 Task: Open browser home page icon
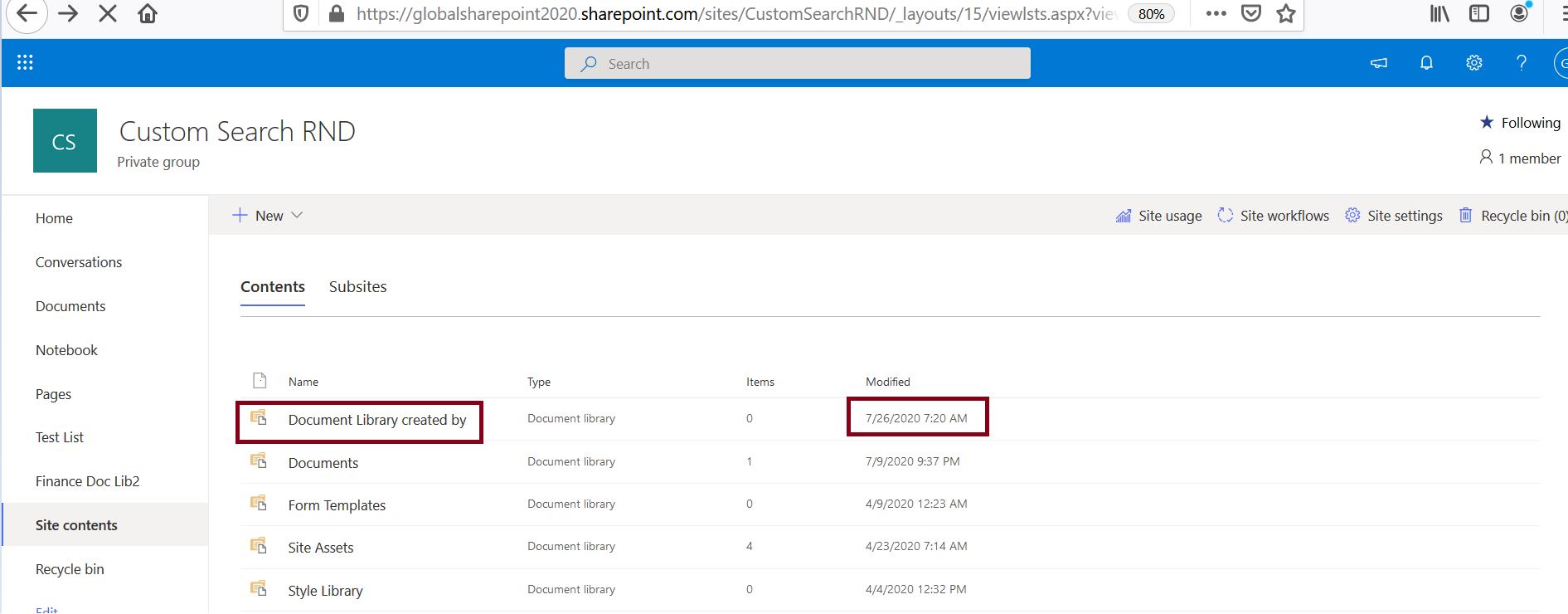point(148,13)
